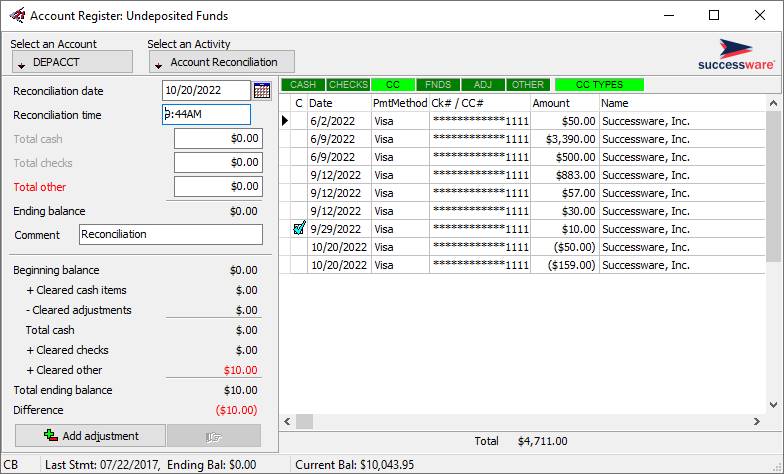Click the down arrow of the vertical scrollbar
Viewport: 784px width, 474px height.
774,404
